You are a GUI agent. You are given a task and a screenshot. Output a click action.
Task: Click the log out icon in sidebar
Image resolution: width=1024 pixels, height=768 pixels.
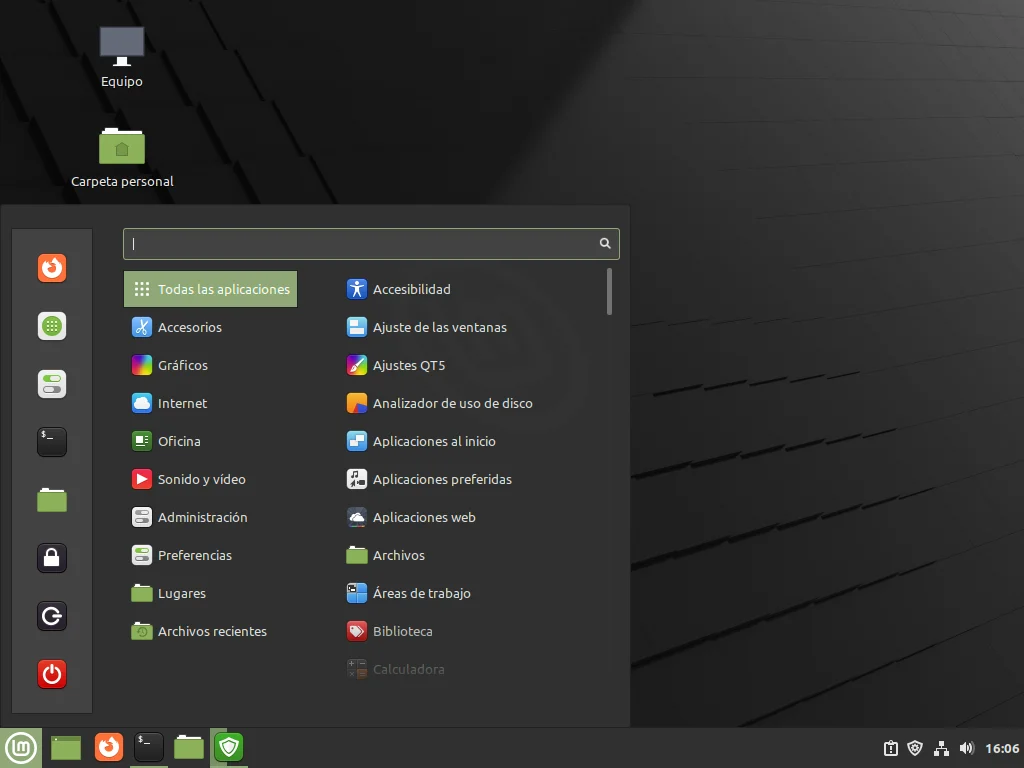pyautogui.click(x=52, y=616)
